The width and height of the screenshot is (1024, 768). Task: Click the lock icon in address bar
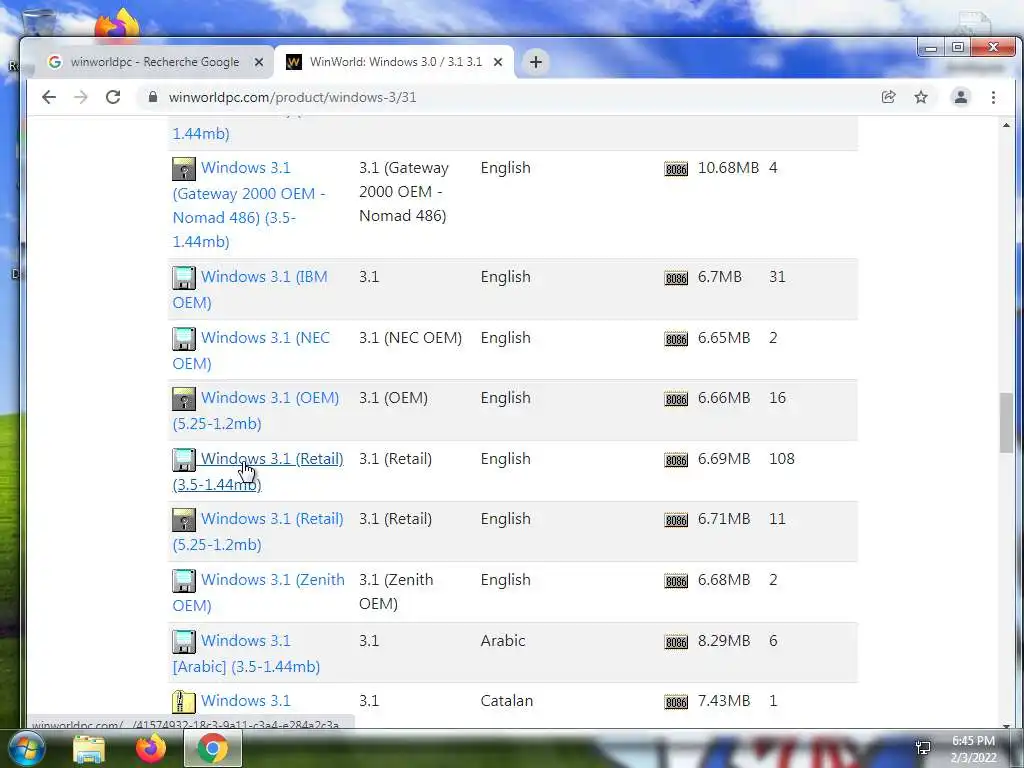click(153, 97)
